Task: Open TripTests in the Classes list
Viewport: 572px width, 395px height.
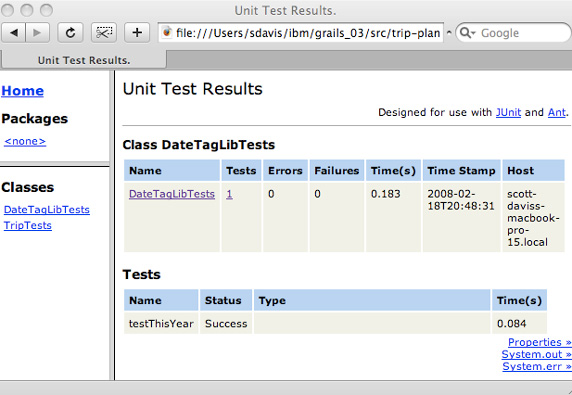Action: 28,226
